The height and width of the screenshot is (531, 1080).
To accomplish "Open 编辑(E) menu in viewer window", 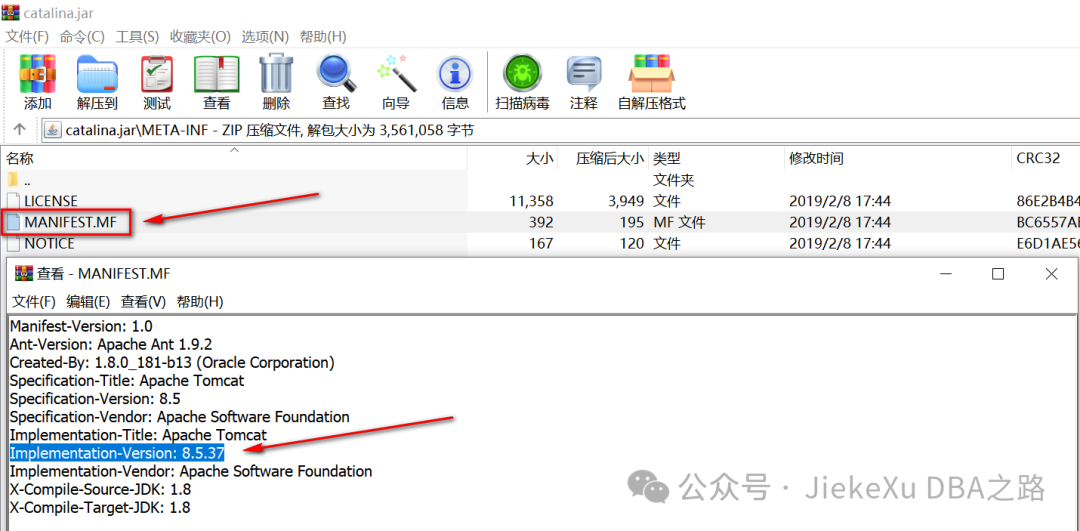I will tap(88, 301).
